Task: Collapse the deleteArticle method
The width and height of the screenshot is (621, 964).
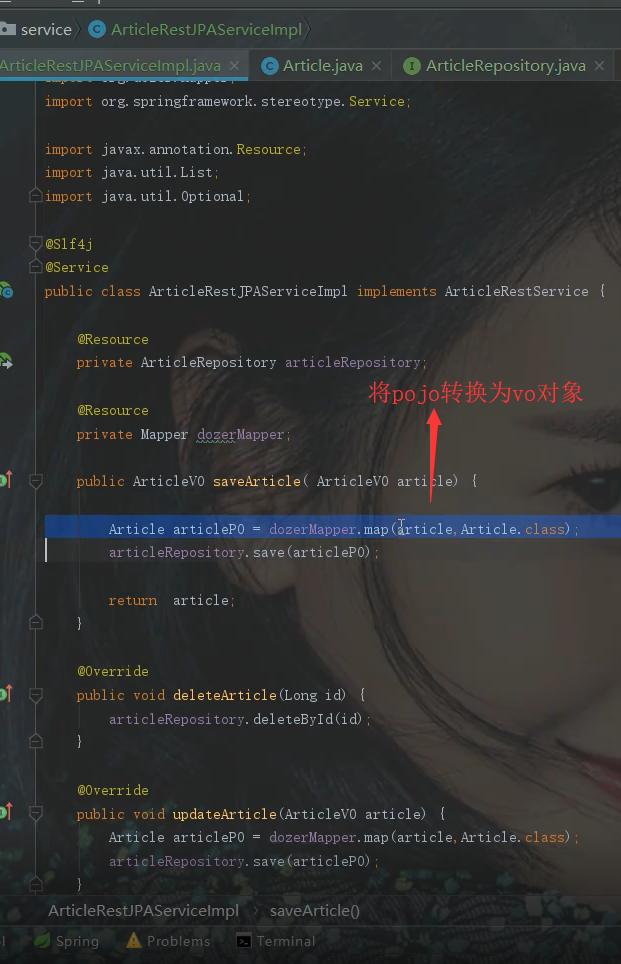Action: 36,695
